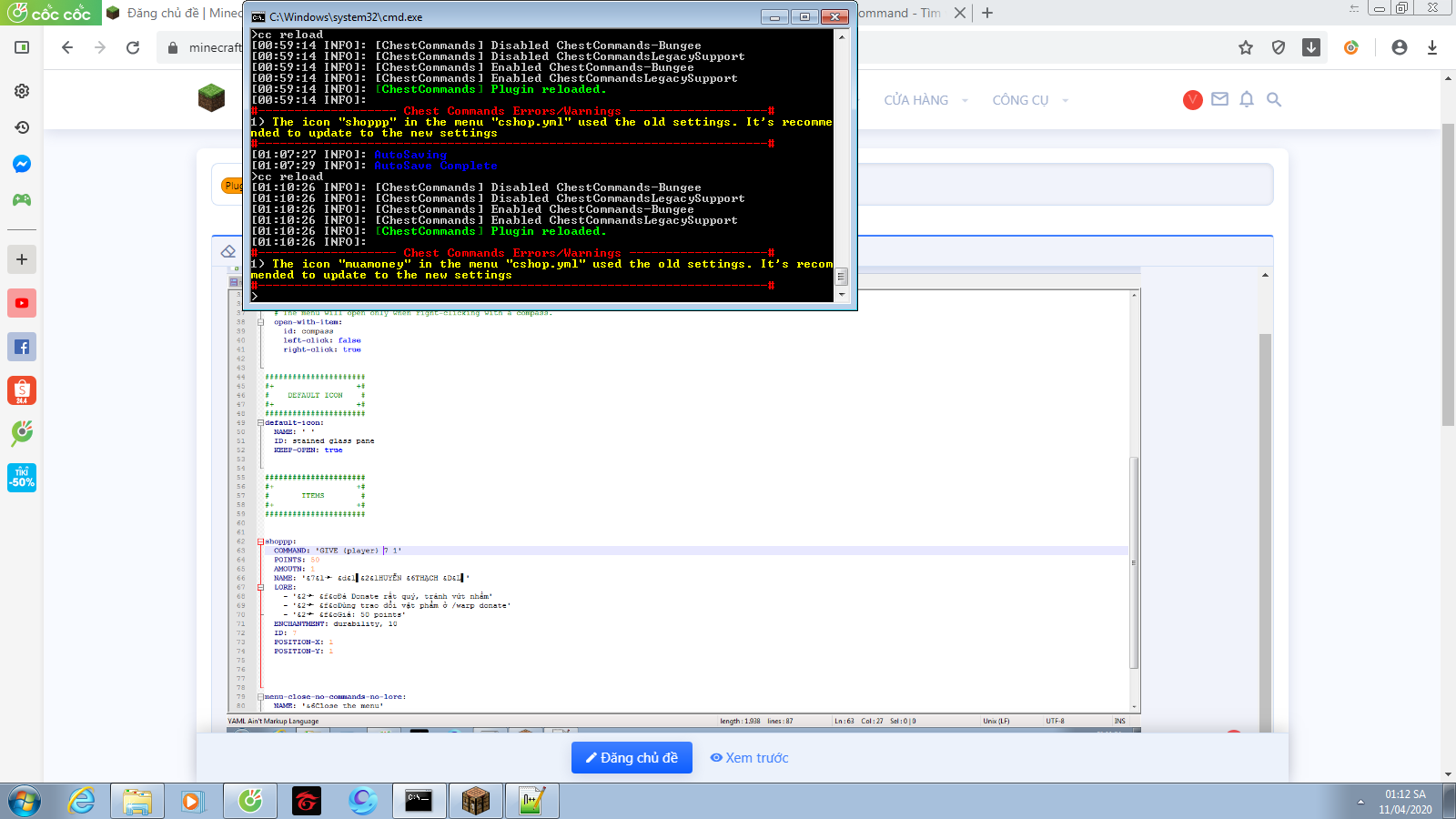Viewport: 1456px width, 819px height.
Task: Click the Đăng chủ đề button
Action: pyautogui.click(x=632, y=757)
